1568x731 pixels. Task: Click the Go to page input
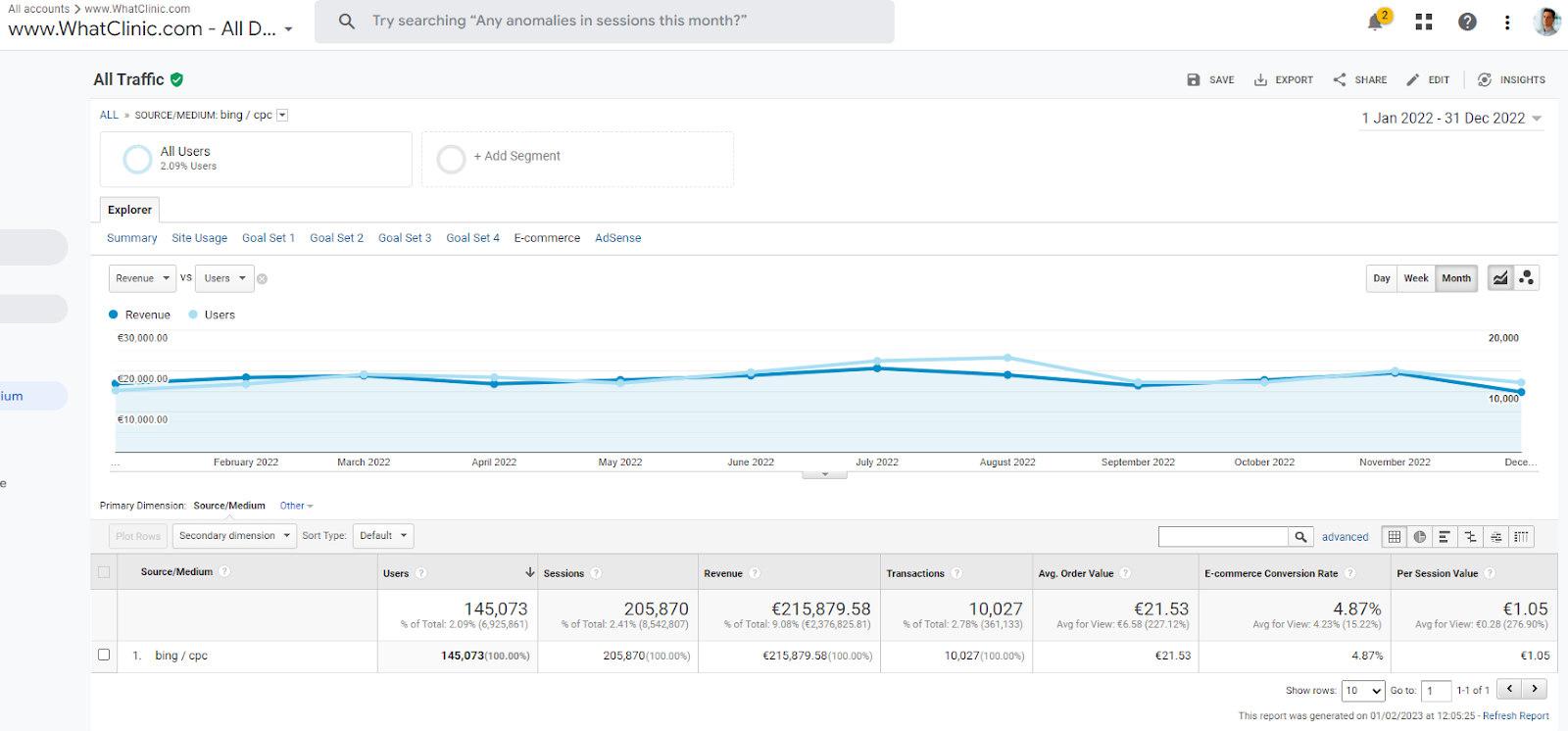(1436, 691)
